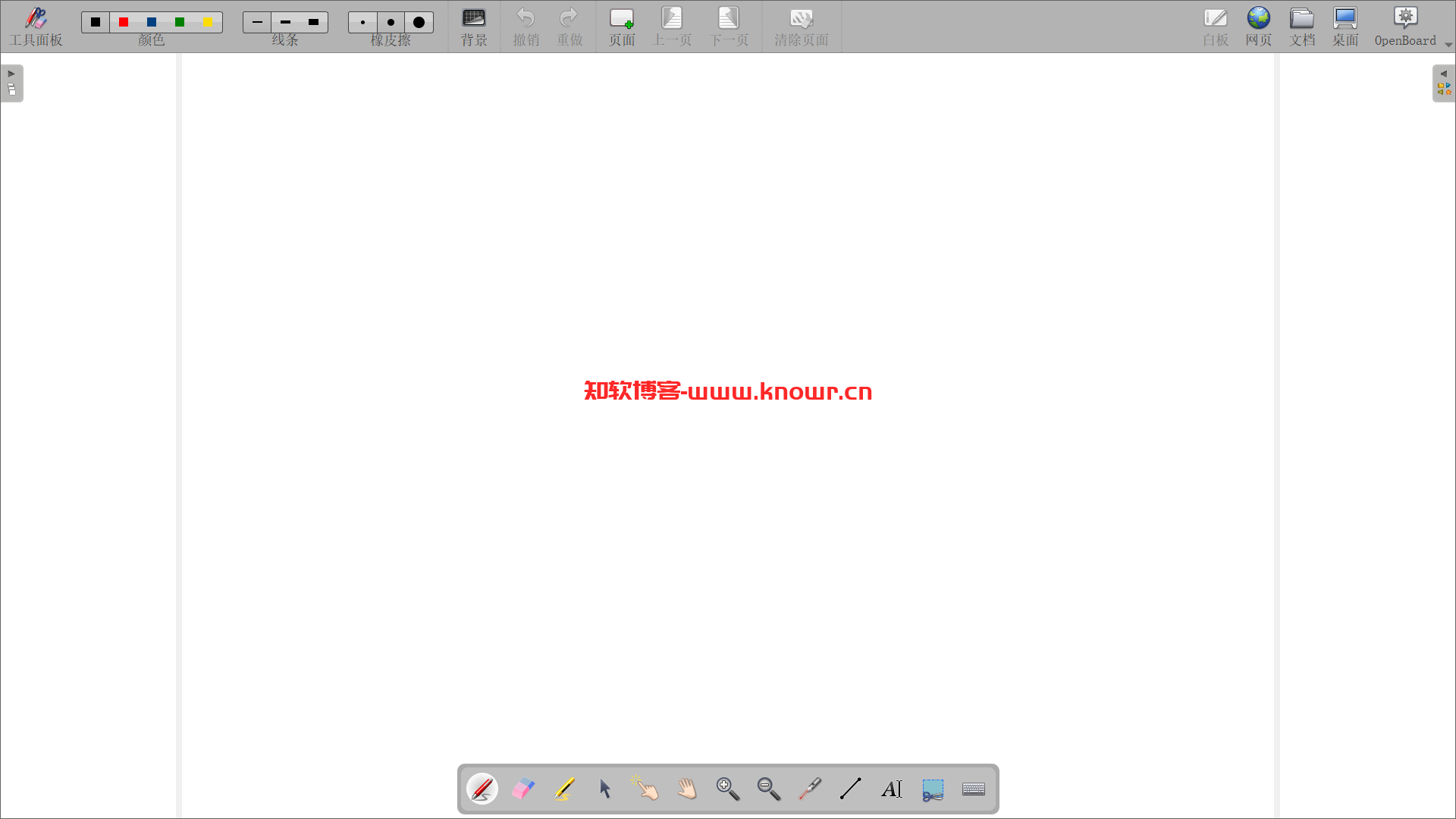Go to next page (下一页)
Screen dimensions: 1456x819
[729, 27]
